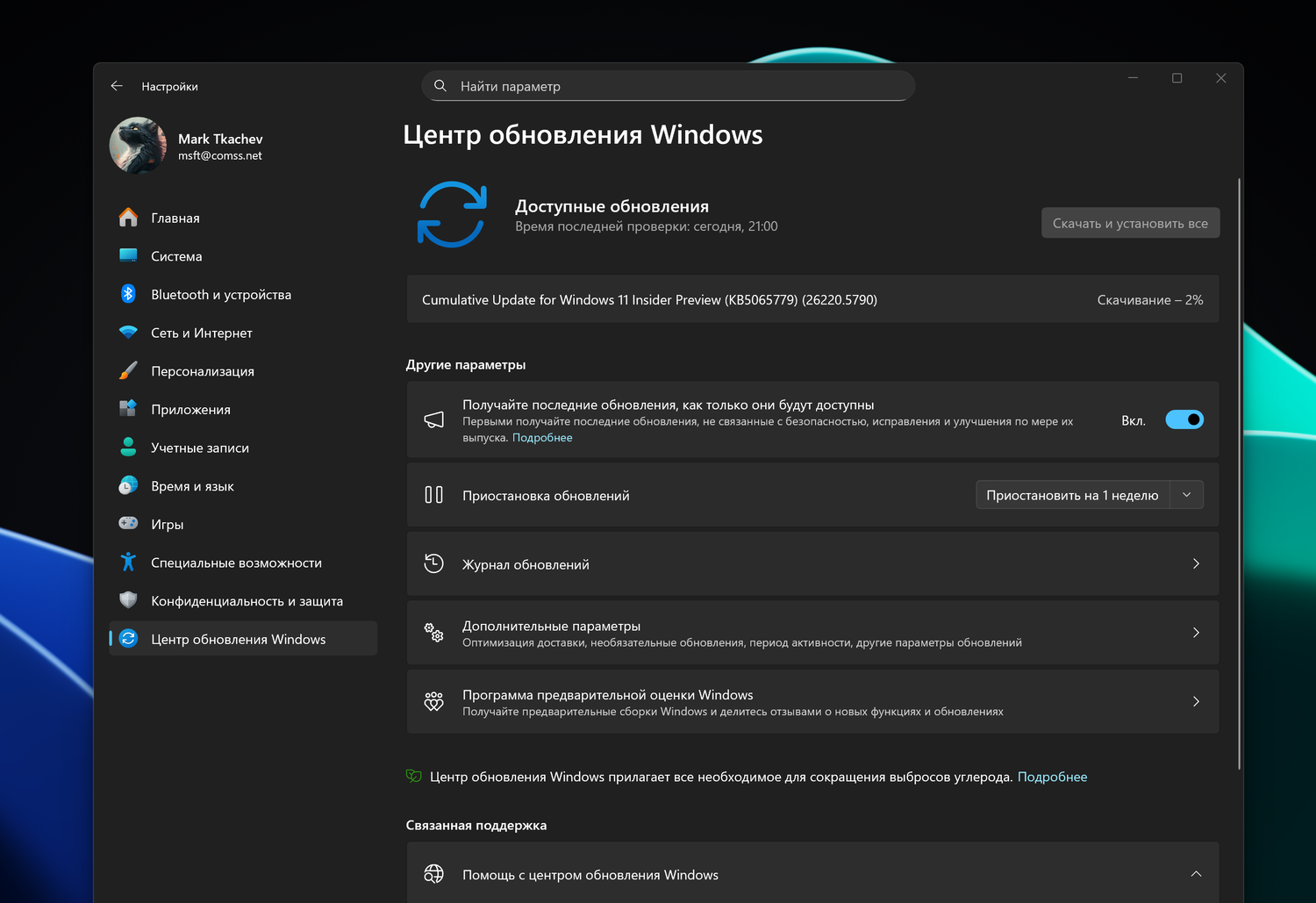Viewport: 1316px width, 903px height.
Task: Click the Время и язык clock icon
Action: (128, 485)
